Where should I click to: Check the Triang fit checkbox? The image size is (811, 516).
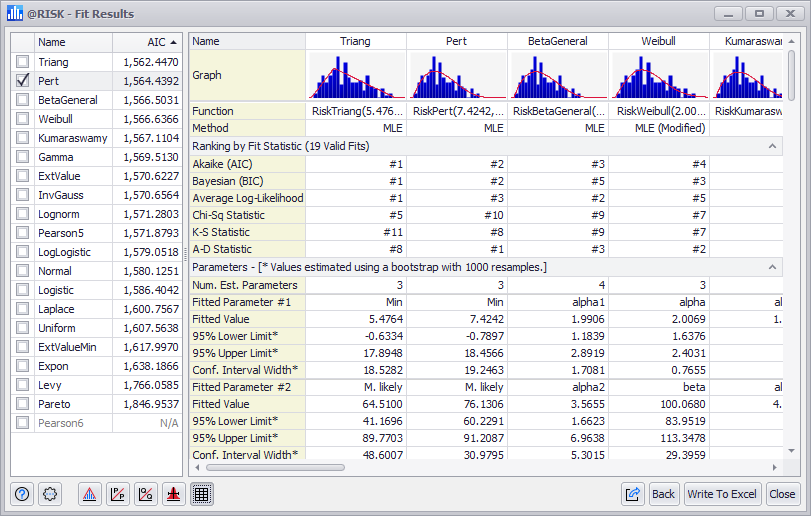point(22,62)
